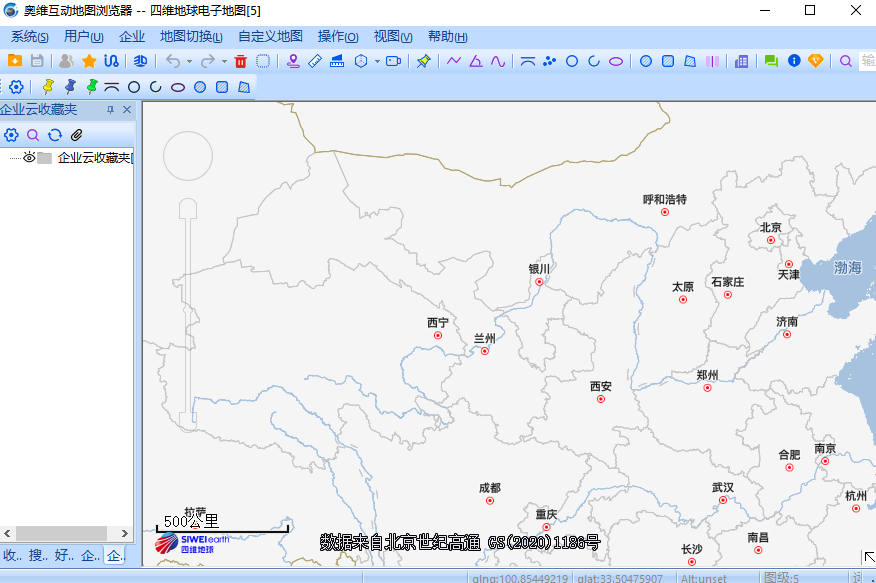Toggle the rectangular selection marquee tool
This screenshot has width=876, height=583.
[260, 61]
